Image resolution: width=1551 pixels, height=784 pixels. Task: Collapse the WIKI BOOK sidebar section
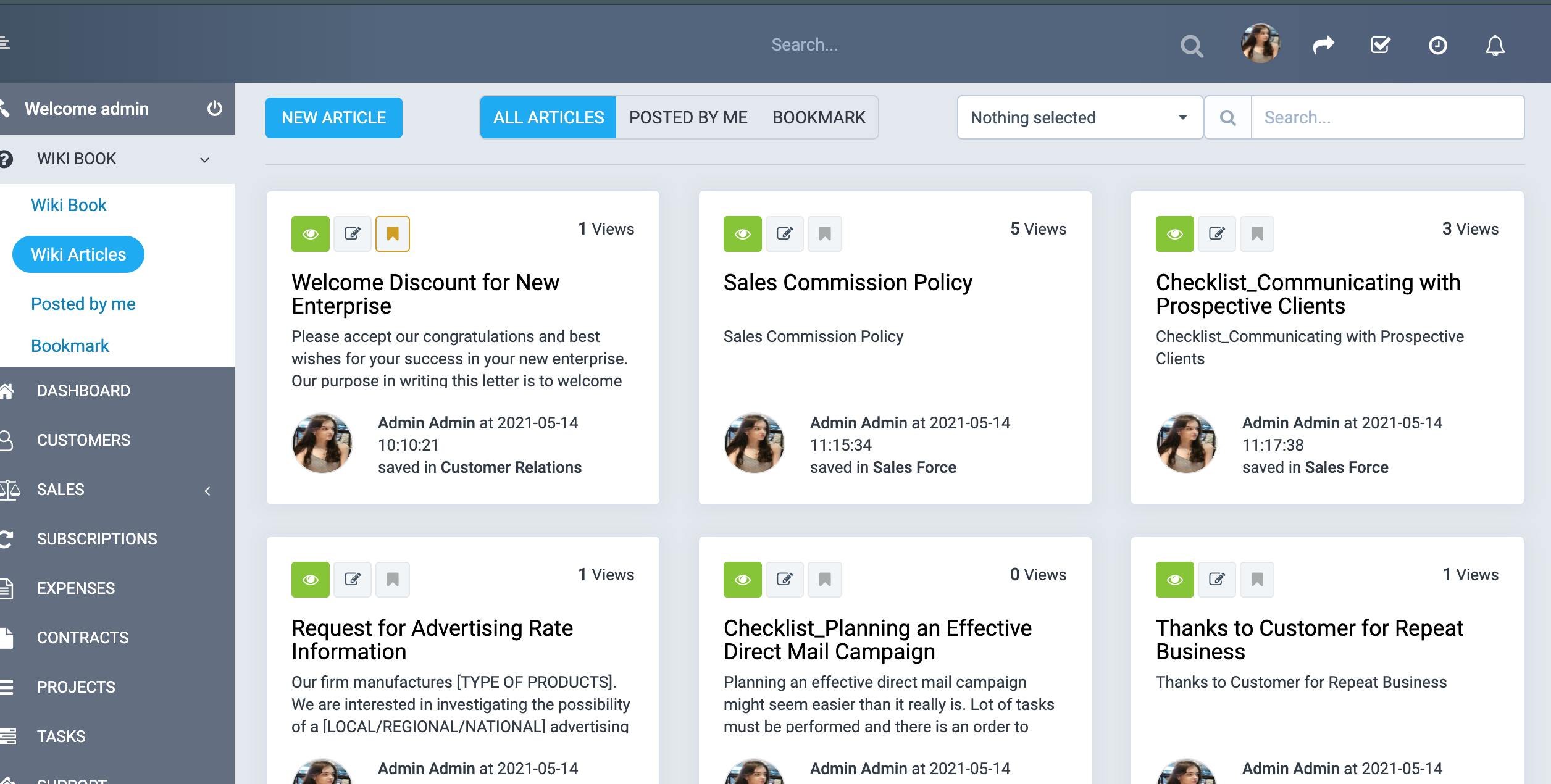(x=204, y=159)
